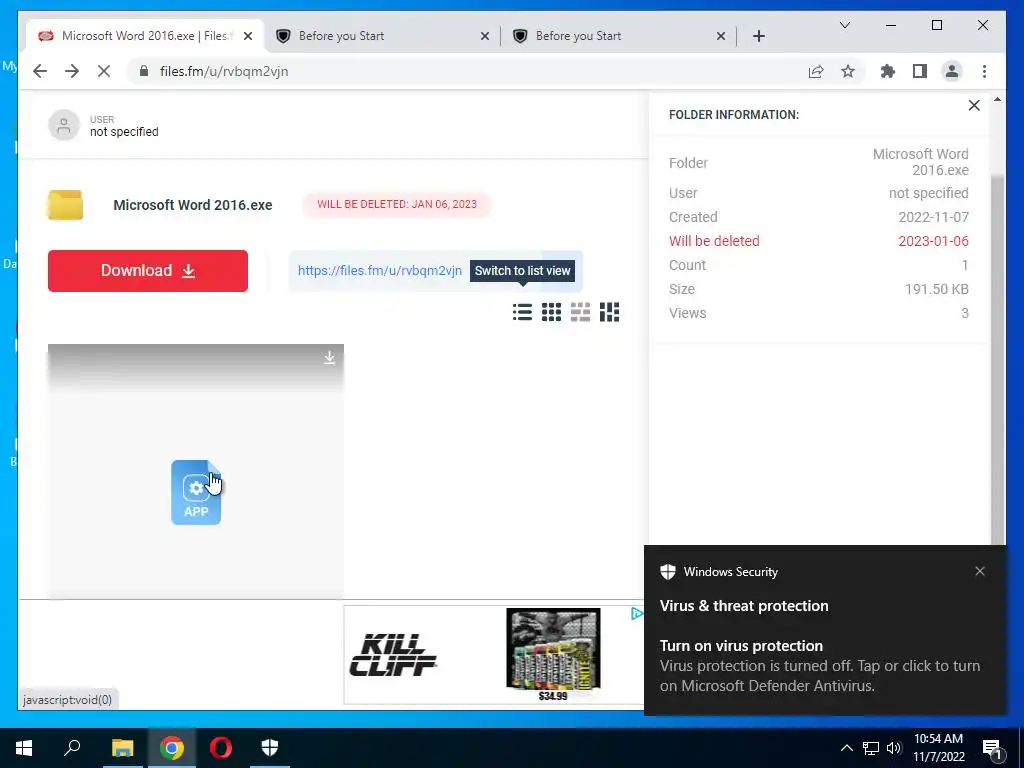This screenshot has height=768, width=1024.
Task: Click the network tray icon
Action: 871,748
